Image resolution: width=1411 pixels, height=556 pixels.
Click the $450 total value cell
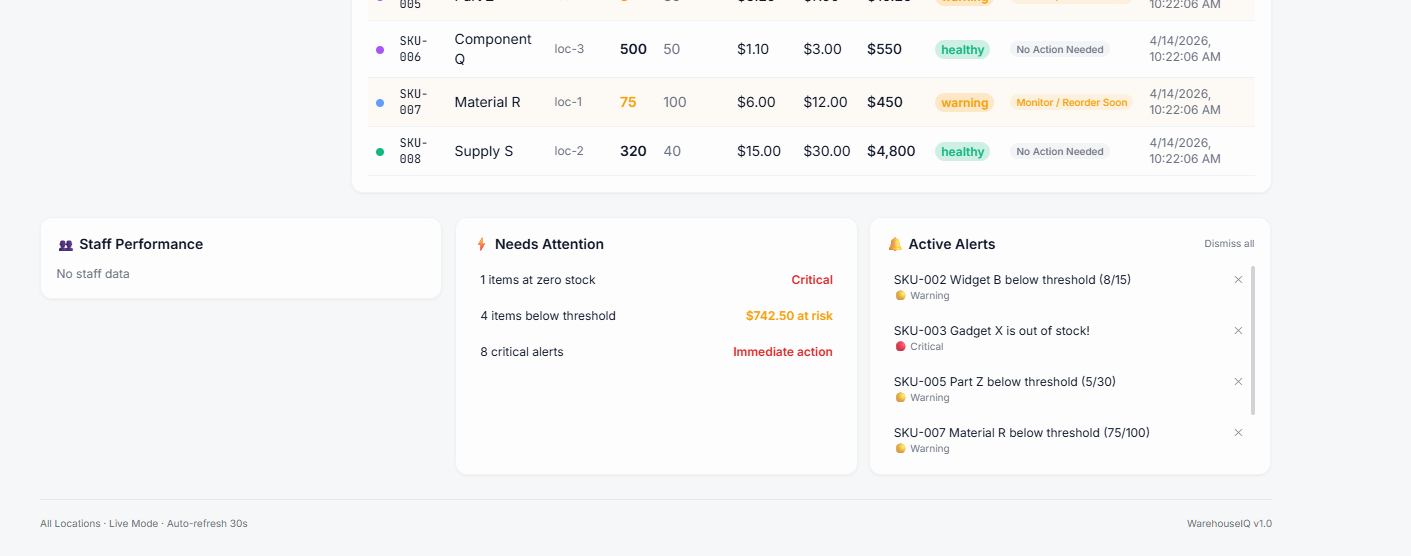coord(885,102)
